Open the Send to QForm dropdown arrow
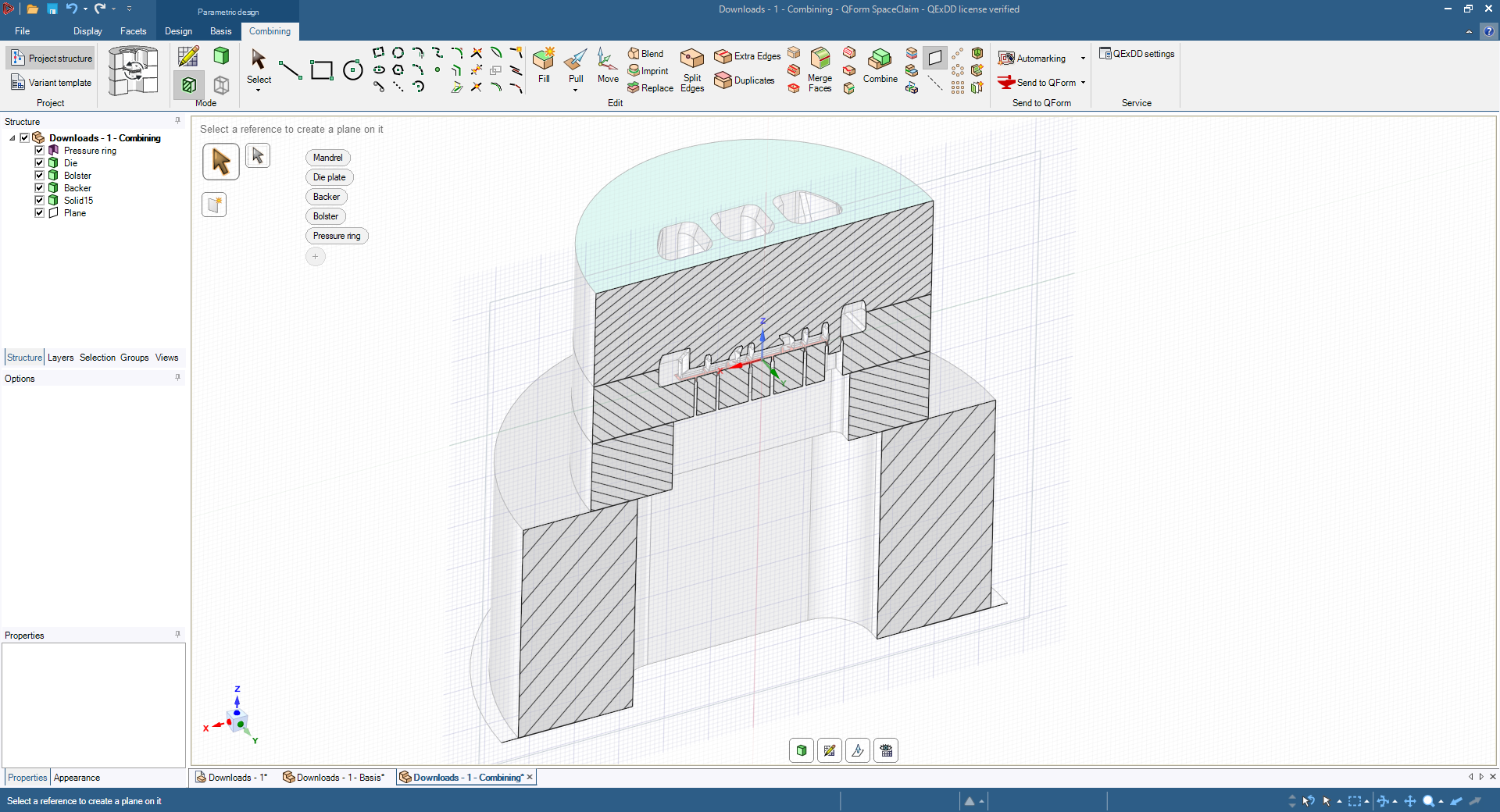 tap(1083, 83)
